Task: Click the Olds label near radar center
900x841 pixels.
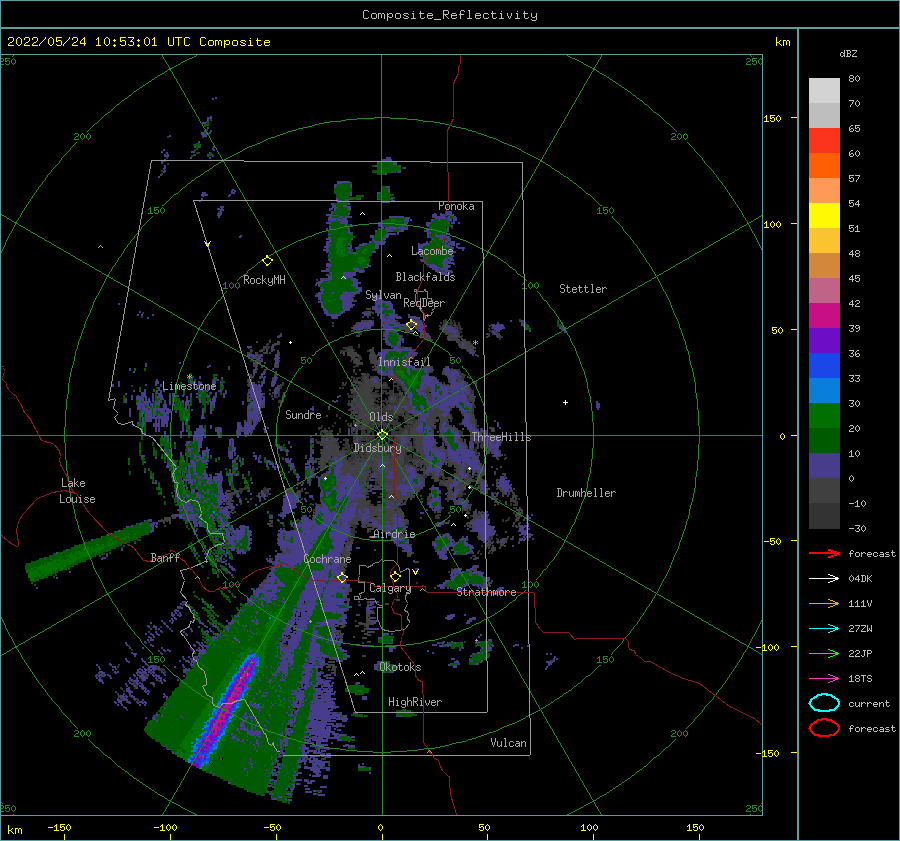Action: pyautogui.click(x=381, y=417)
